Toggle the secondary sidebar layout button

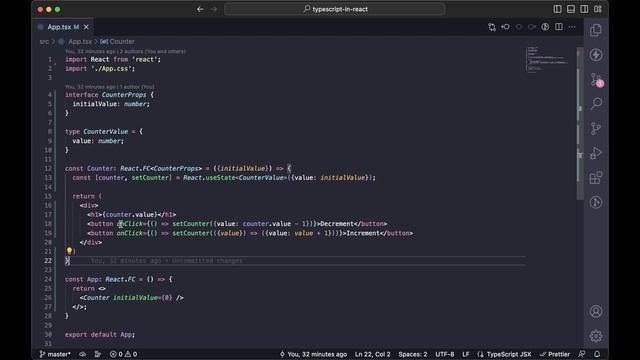click(584, 9)
